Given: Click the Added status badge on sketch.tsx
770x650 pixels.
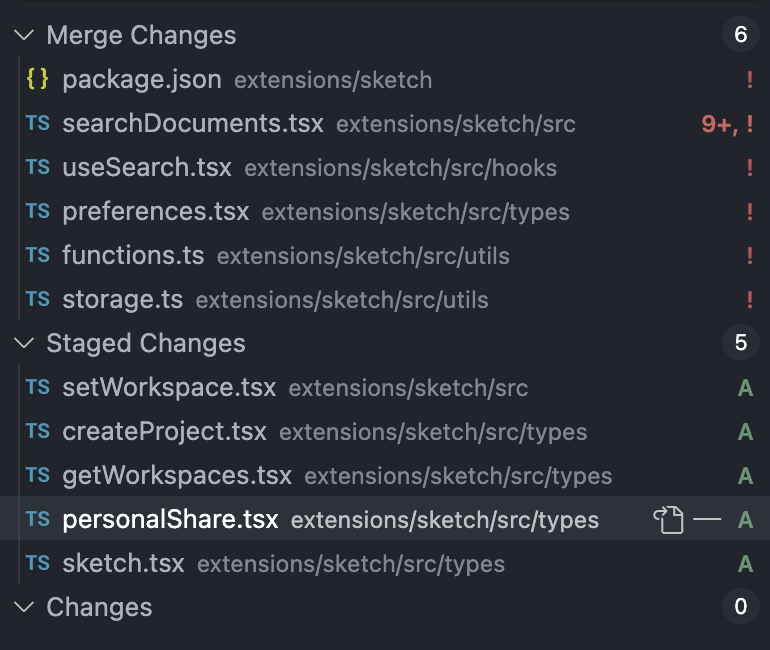Looking at the screenshot, I should (745, 563).
